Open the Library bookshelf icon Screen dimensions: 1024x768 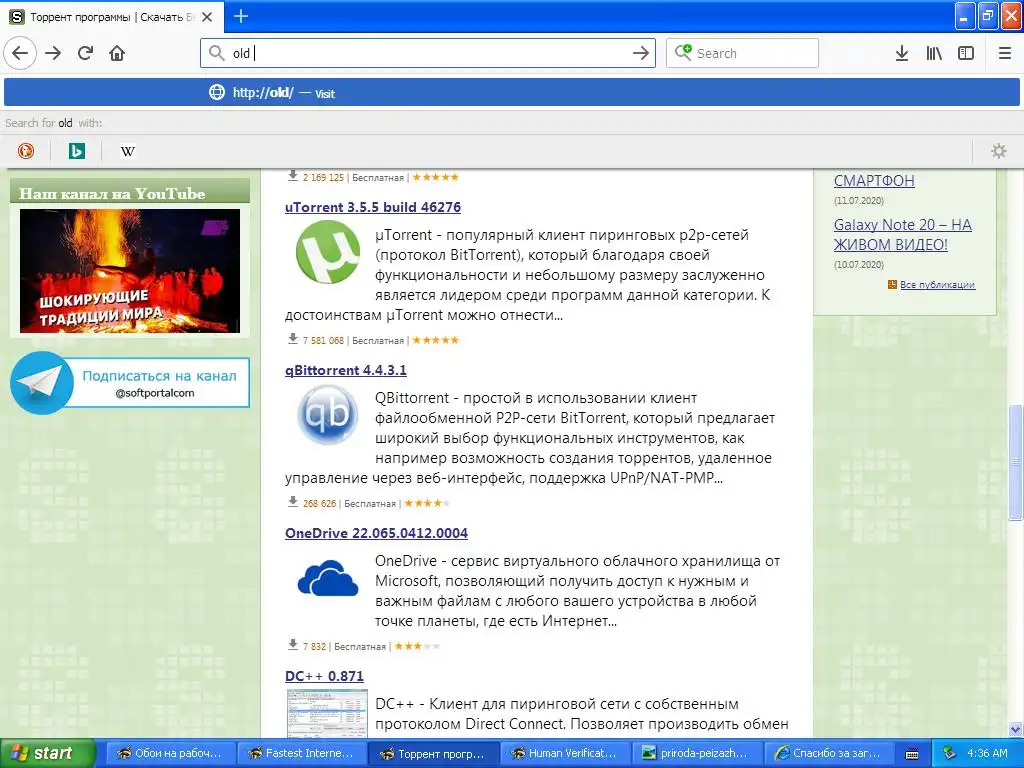pyautogui.click(x=934, y=53)
